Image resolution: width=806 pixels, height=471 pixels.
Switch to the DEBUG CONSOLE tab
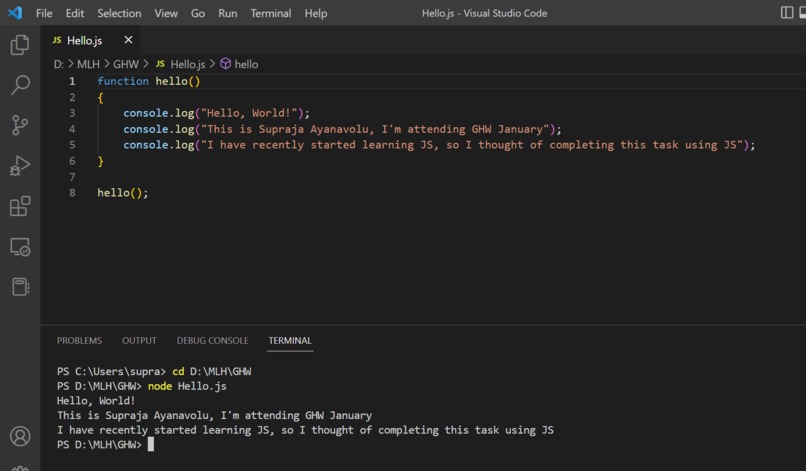(212, 340)
